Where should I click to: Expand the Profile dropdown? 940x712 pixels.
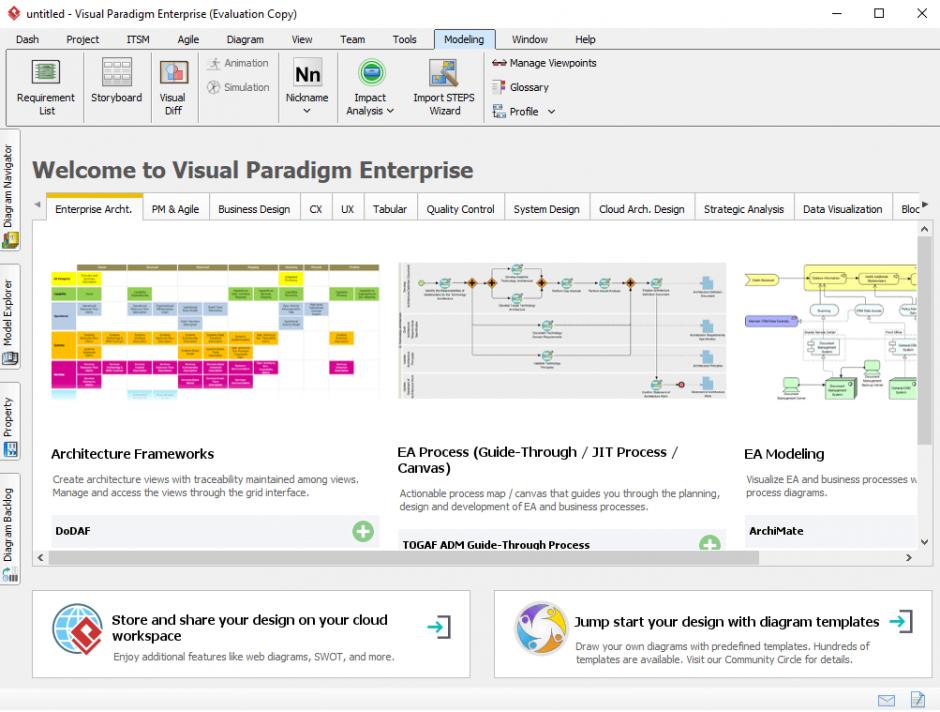[x=550, y=112]
